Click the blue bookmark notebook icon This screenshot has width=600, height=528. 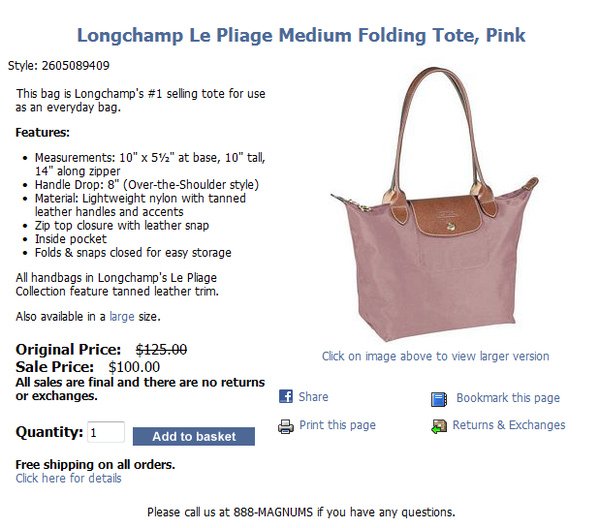(x=439, y=399)
